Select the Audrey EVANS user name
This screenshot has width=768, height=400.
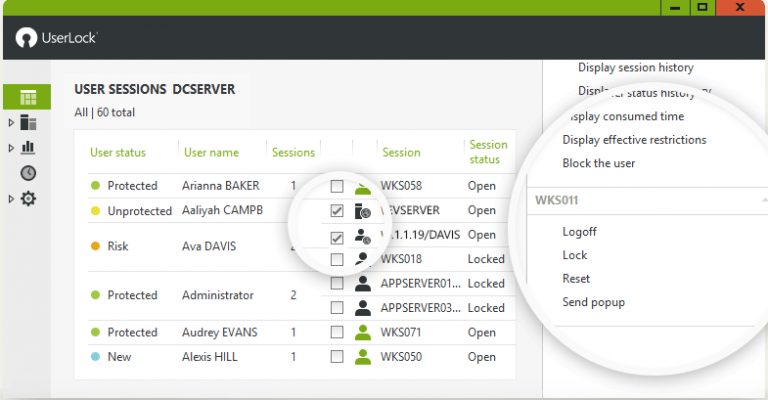pyautogui.click(x=220, y=332)
